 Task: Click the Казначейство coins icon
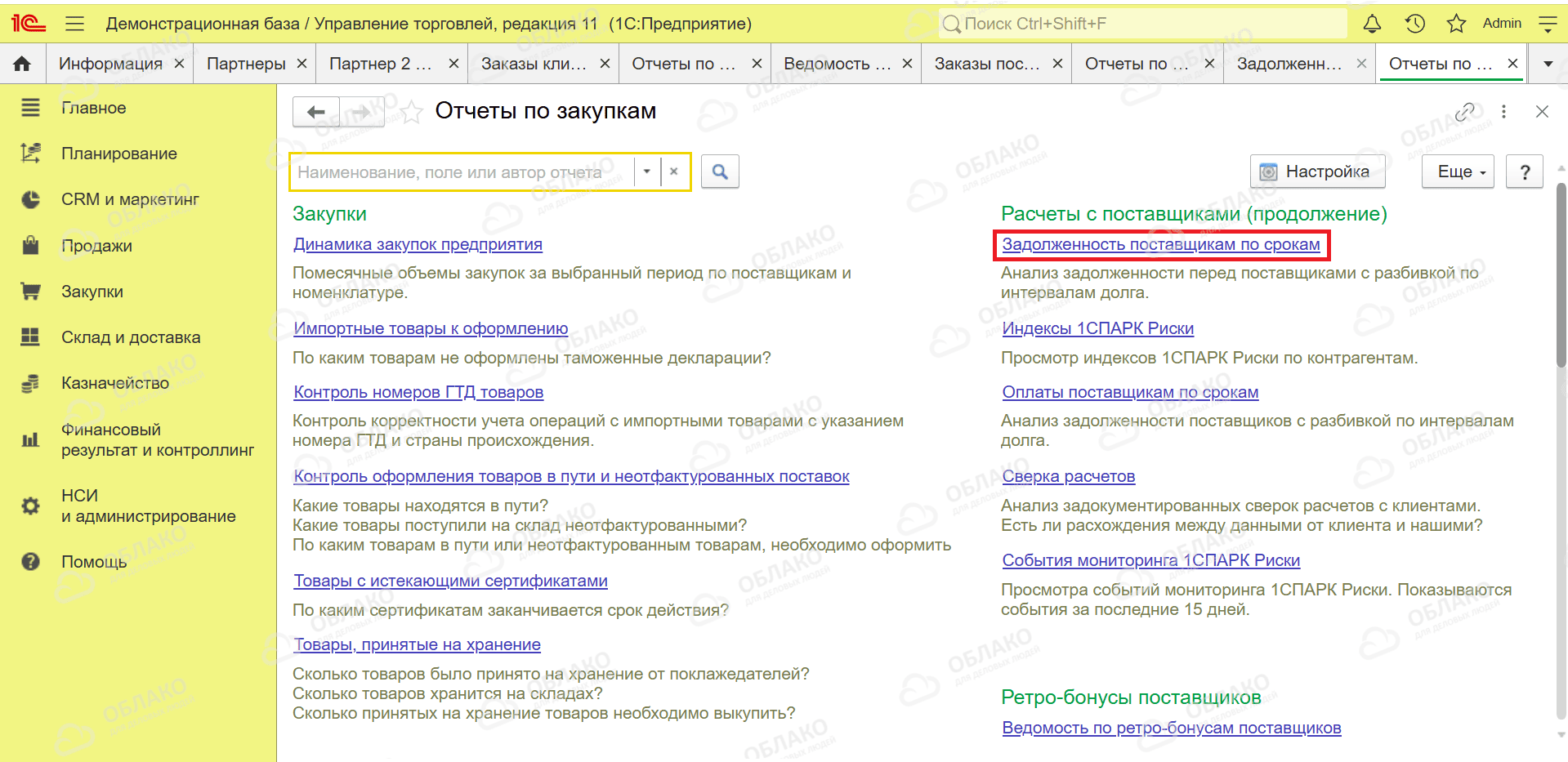click(30, 383)
